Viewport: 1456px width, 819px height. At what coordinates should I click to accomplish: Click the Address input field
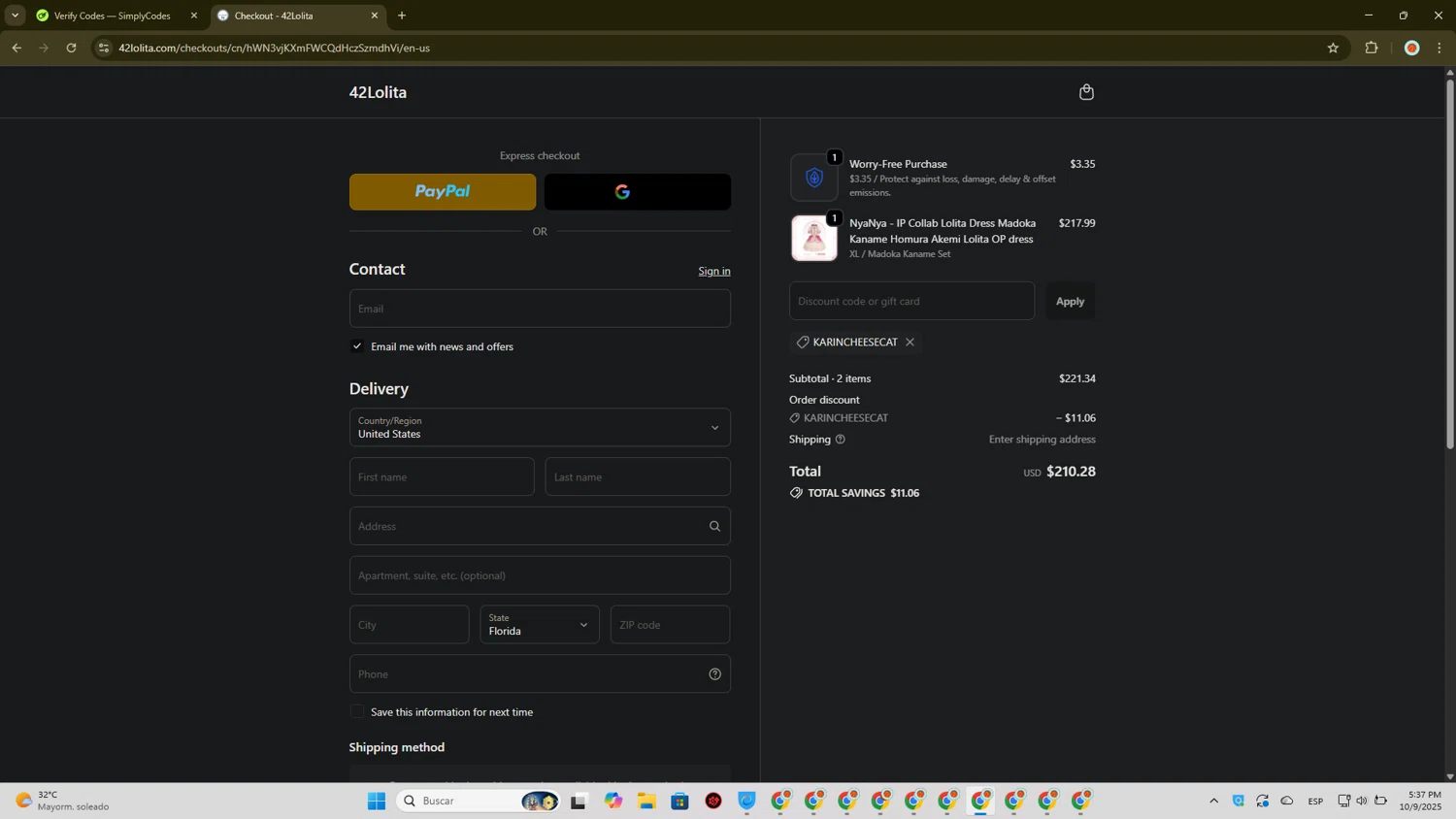[x=540, y=527]
